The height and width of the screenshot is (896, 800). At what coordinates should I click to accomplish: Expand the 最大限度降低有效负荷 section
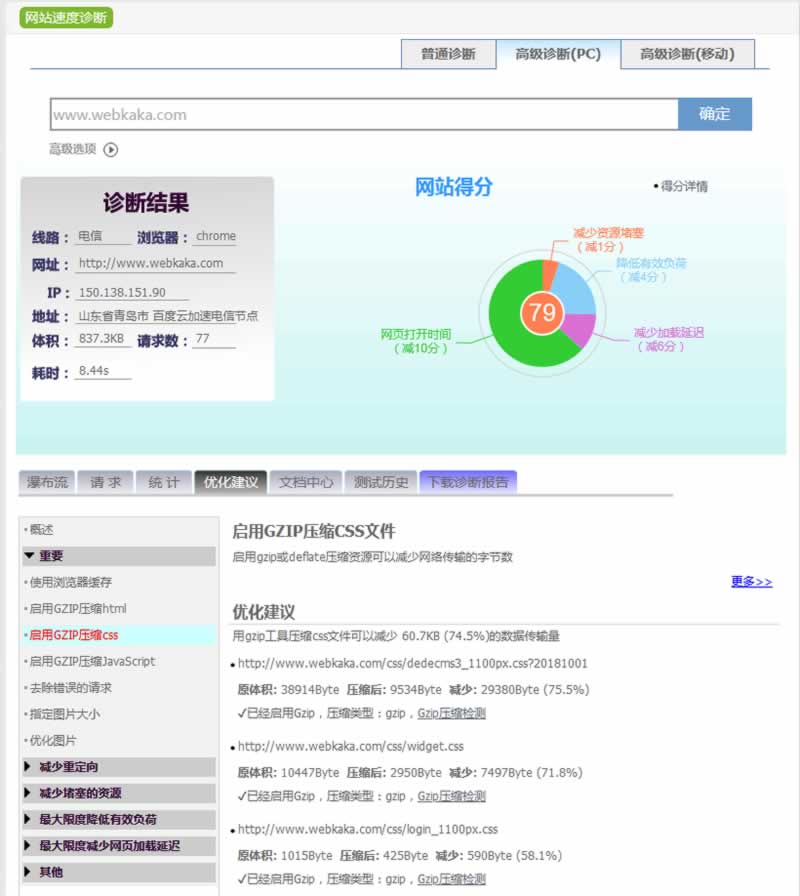pyautogui.click(x=119, y=819)
